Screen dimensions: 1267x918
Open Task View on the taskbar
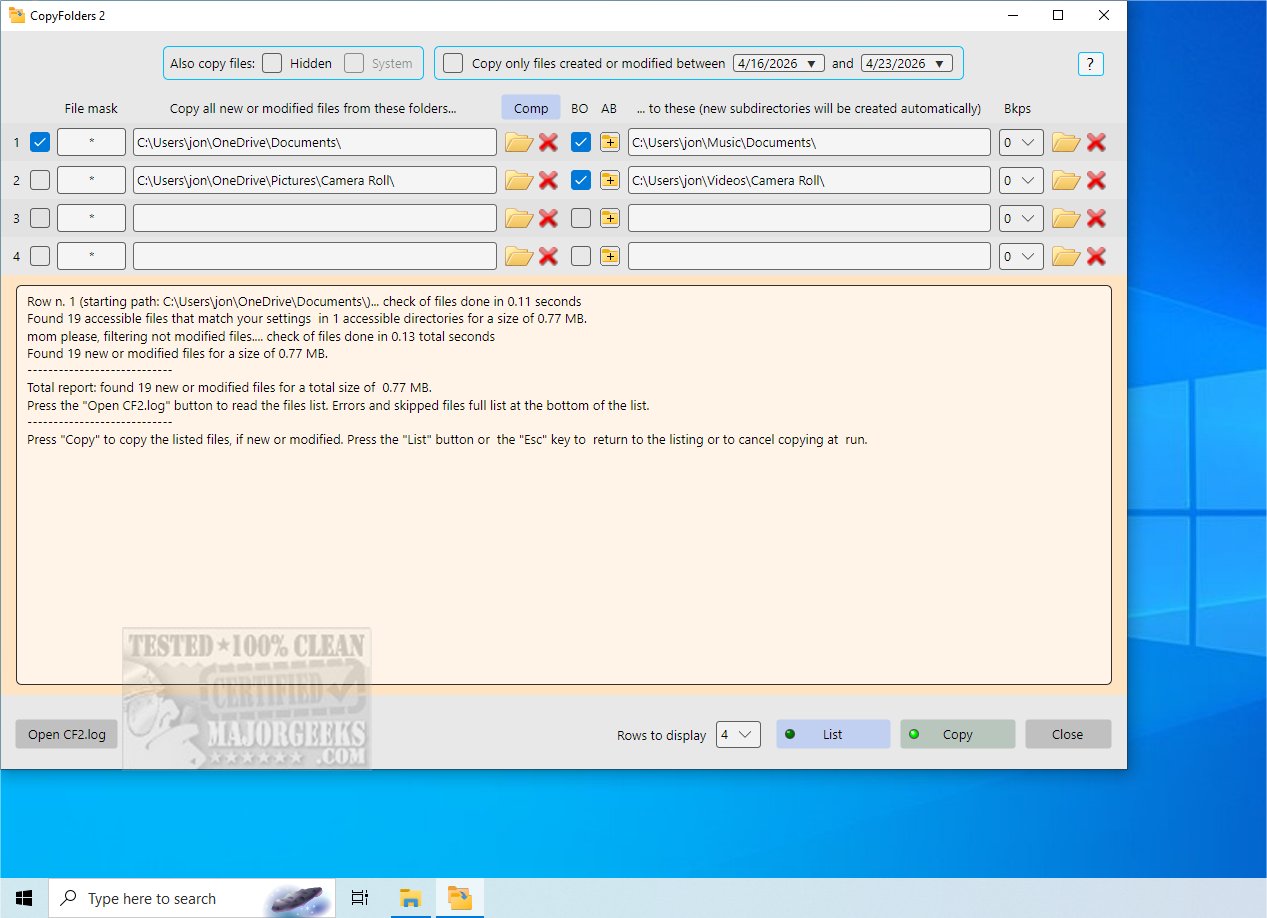point(360,898)
